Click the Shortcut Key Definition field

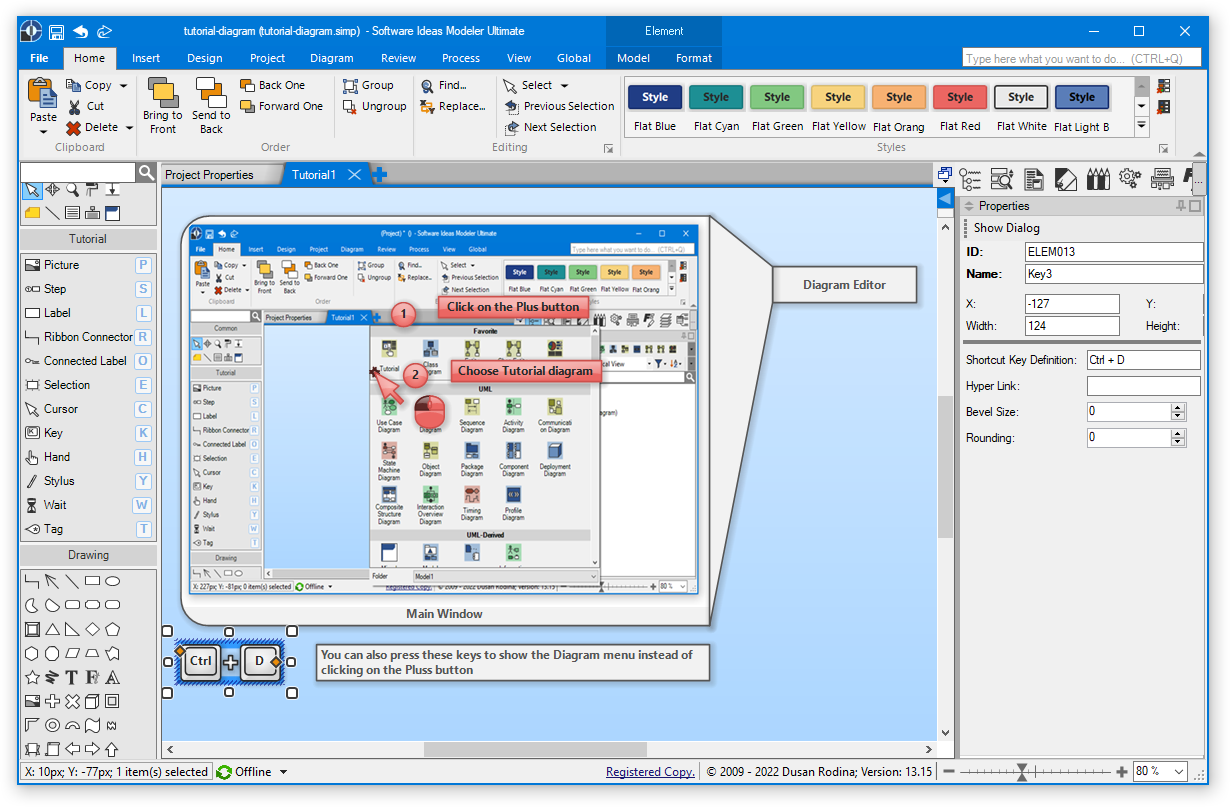pyautogui.click(x=1143, y=360)
